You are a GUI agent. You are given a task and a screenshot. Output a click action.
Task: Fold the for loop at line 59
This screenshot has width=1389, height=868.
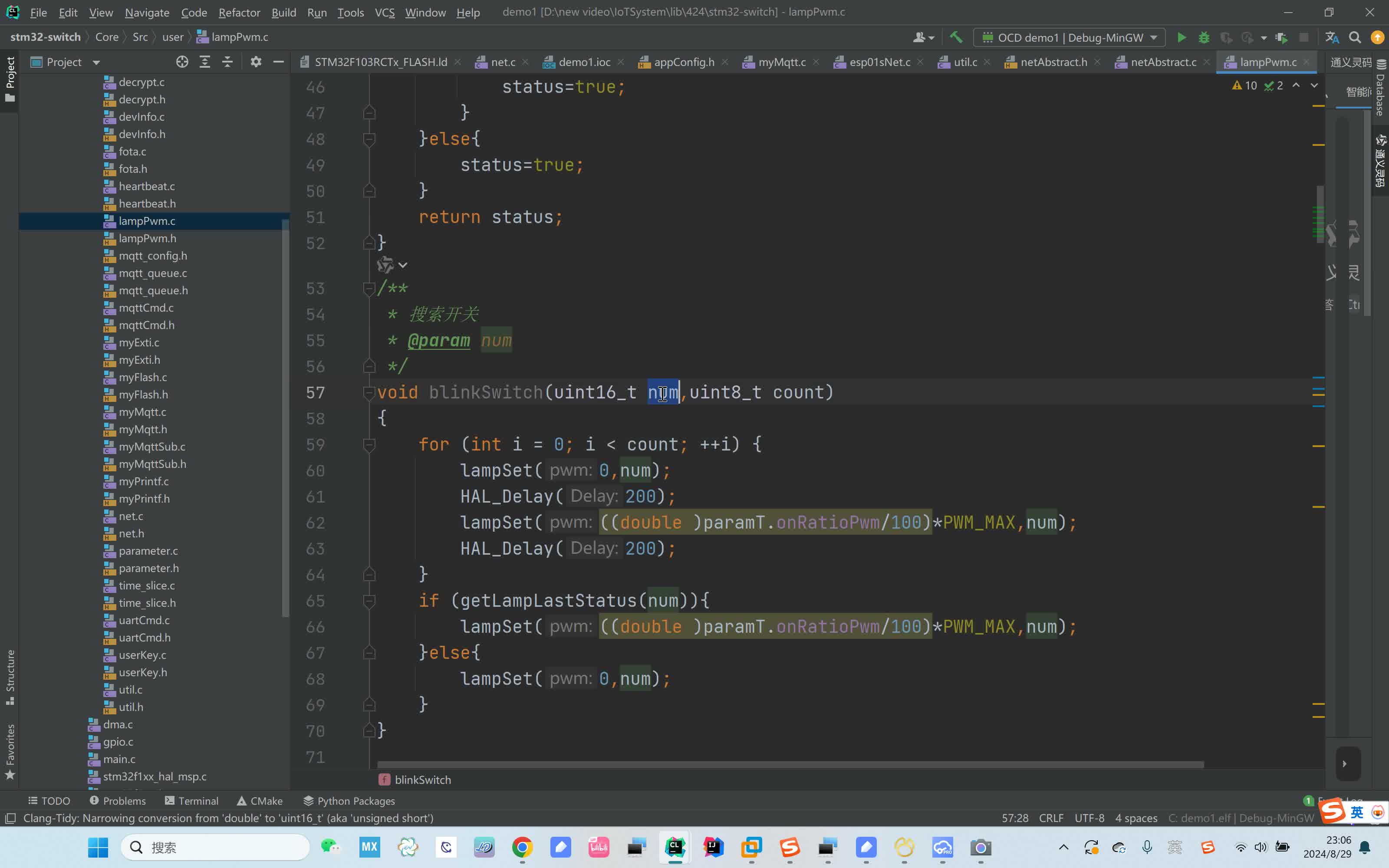(x=369, y=445)
